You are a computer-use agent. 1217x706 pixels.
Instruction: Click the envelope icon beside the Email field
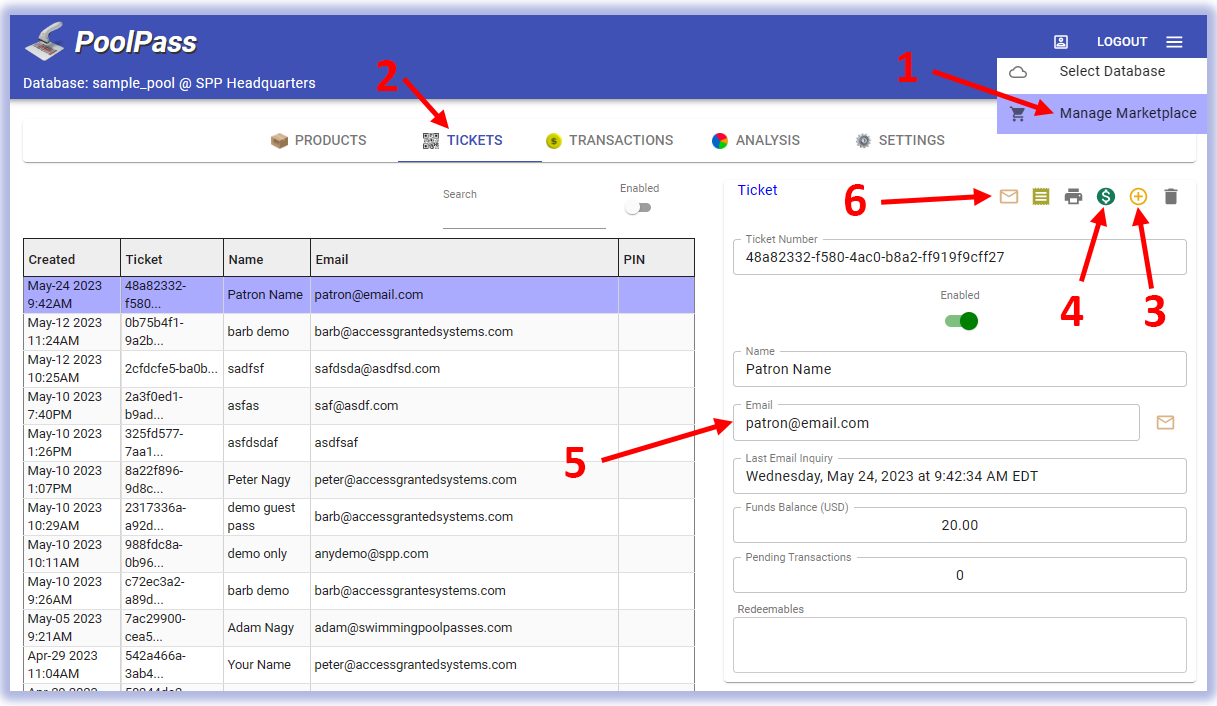tap(1165, 423)
